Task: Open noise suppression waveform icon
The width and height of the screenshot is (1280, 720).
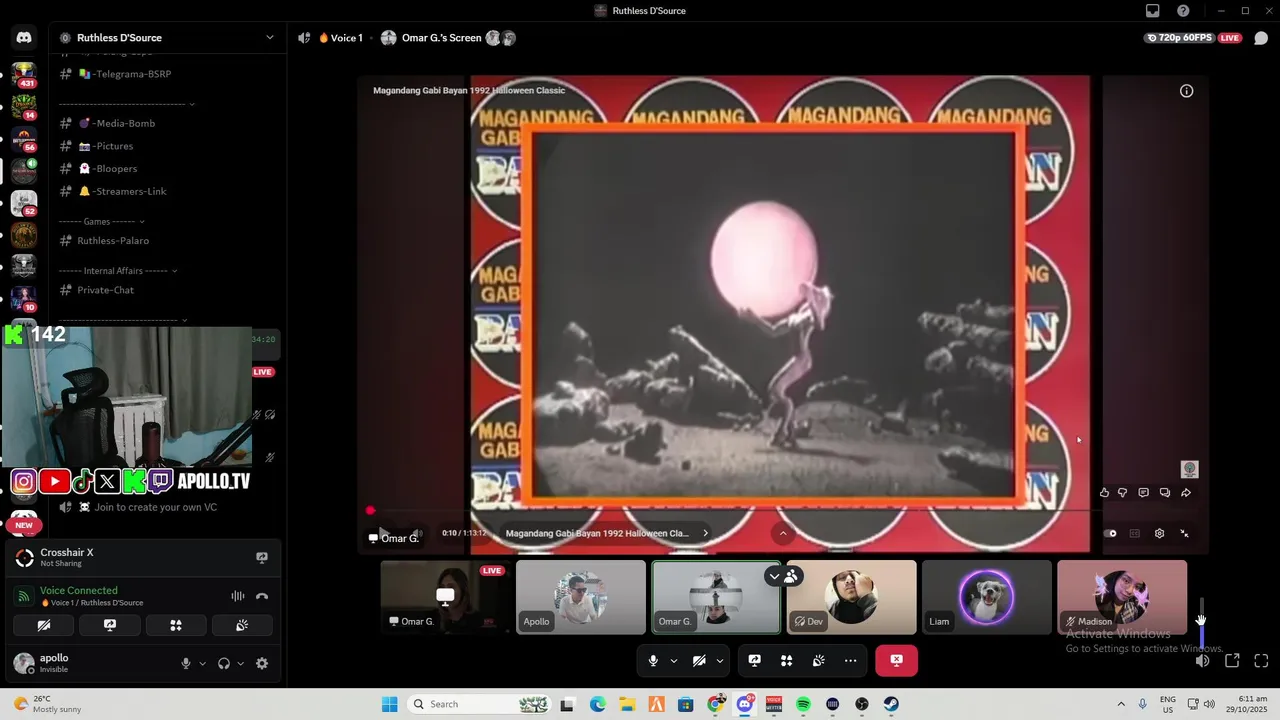Action: (x=238, y=596)
